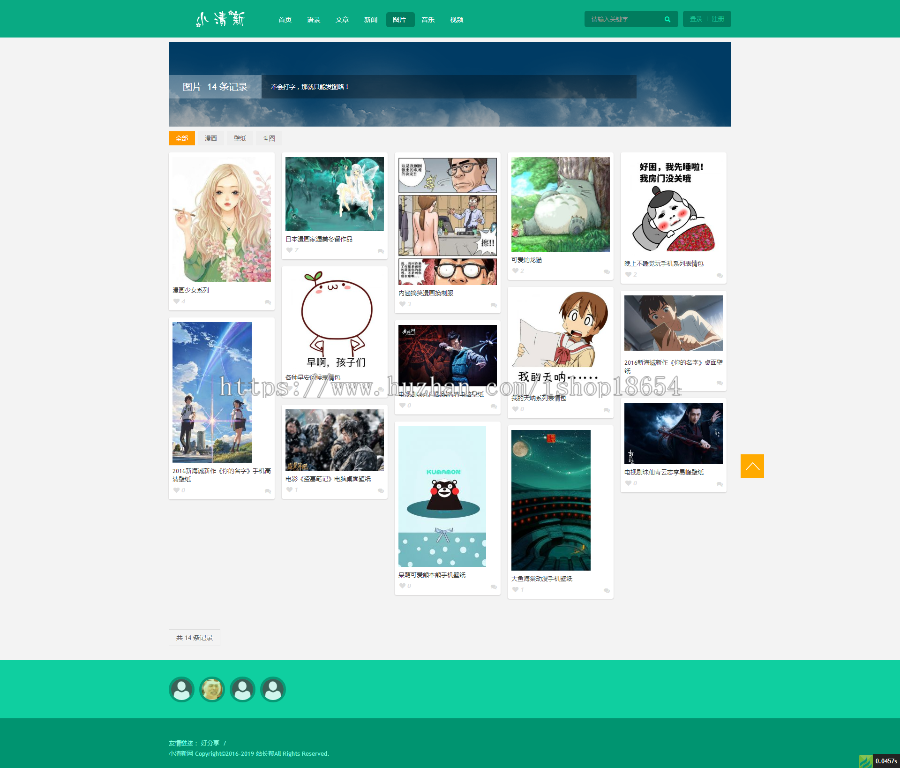900x768 pixels.
Task: Open comments on the green fairy card
Action: (381, 251)
